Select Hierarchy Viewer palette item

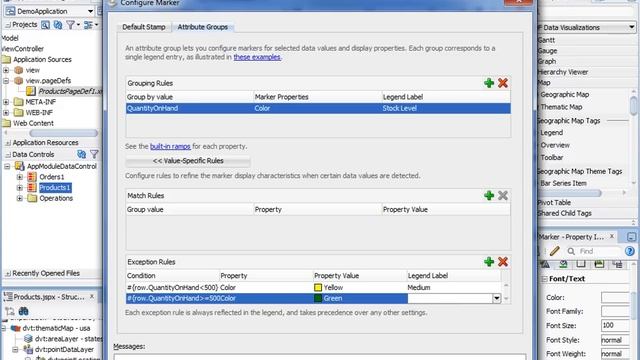[x=563, y=72]
